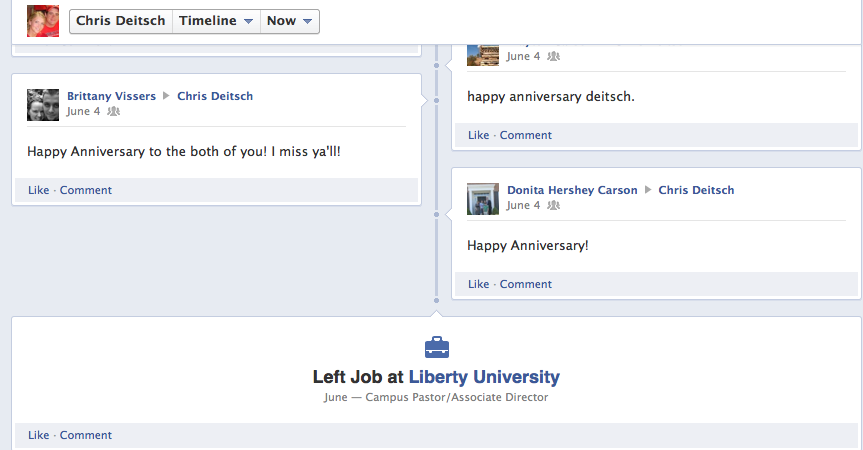This screenshot has width=863, height=450.
Task: Expand the Now date dropdown
Action: click(290, 21)
